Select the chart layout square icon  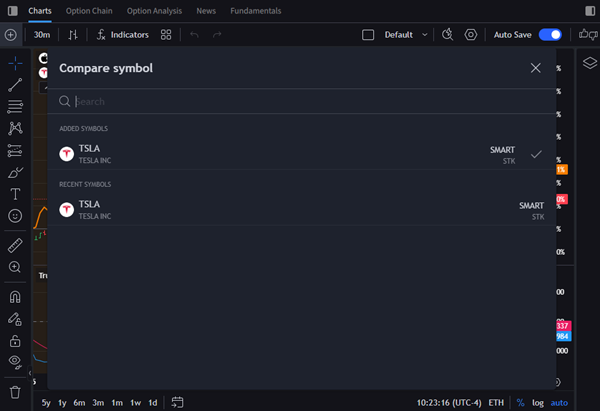[368, 35]
